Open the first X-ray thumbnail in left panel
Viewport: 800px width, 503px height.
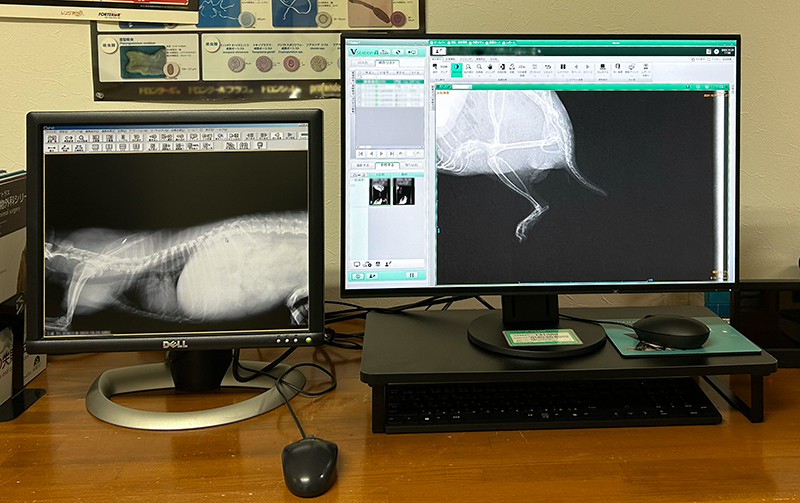click(x=380, y=192)
